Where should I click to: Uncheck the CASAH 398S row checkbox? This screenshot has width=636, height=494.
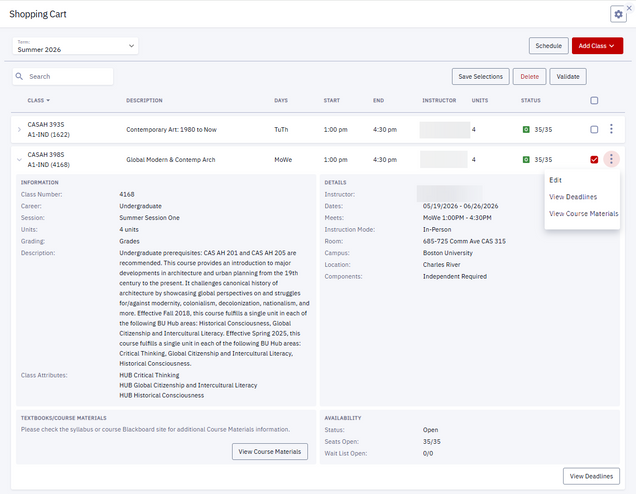tap(594, 159)
